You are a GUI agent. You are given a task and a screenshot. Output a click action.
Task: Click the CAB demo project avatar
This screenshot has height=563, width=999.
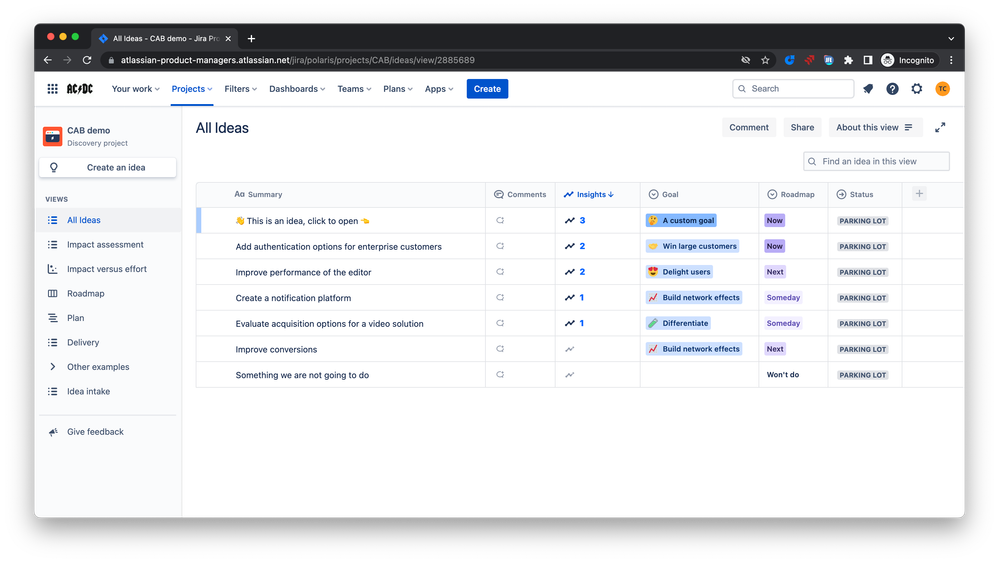52,136
